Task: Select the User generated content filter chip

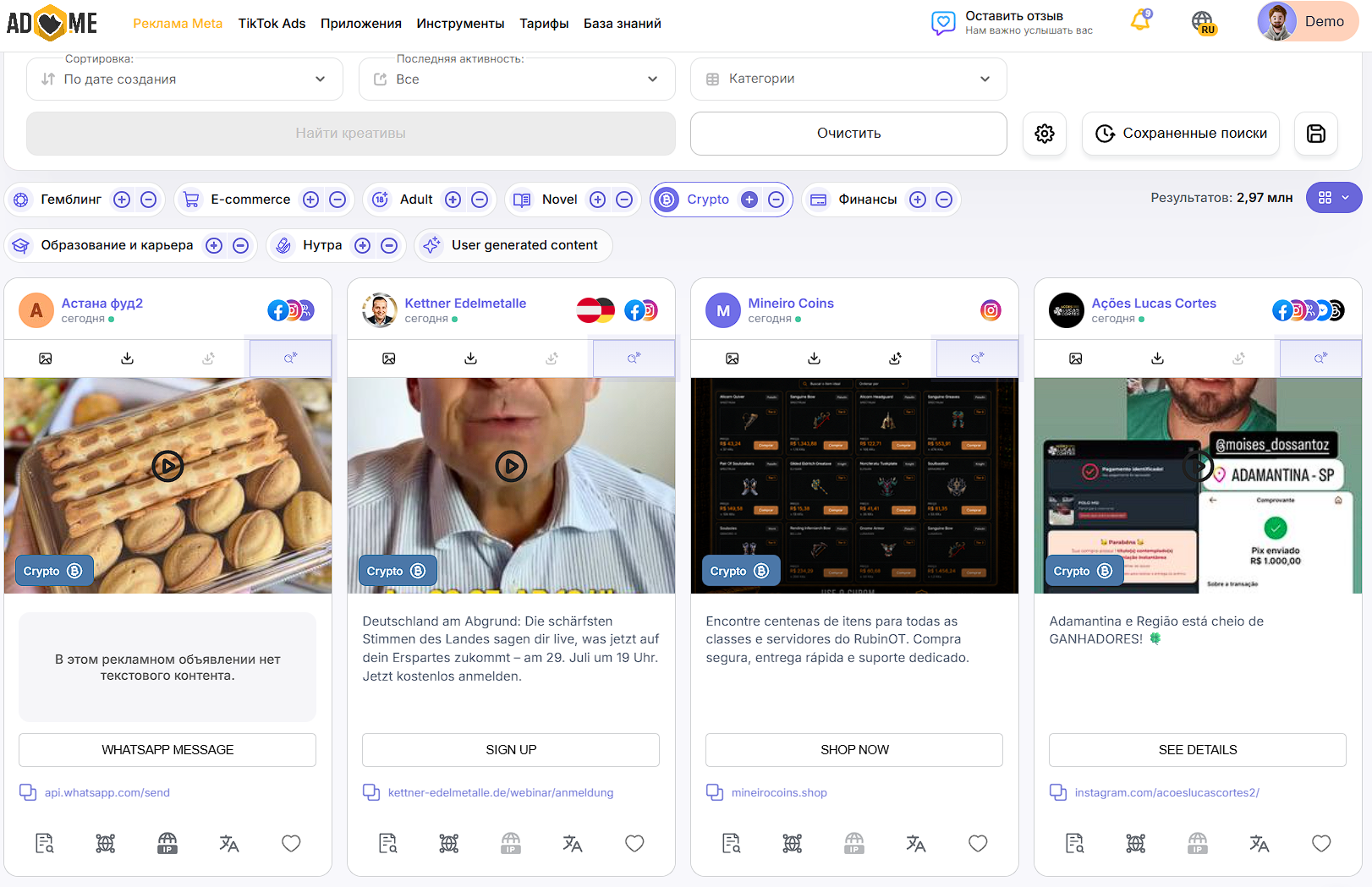Action: pos(513,245)
